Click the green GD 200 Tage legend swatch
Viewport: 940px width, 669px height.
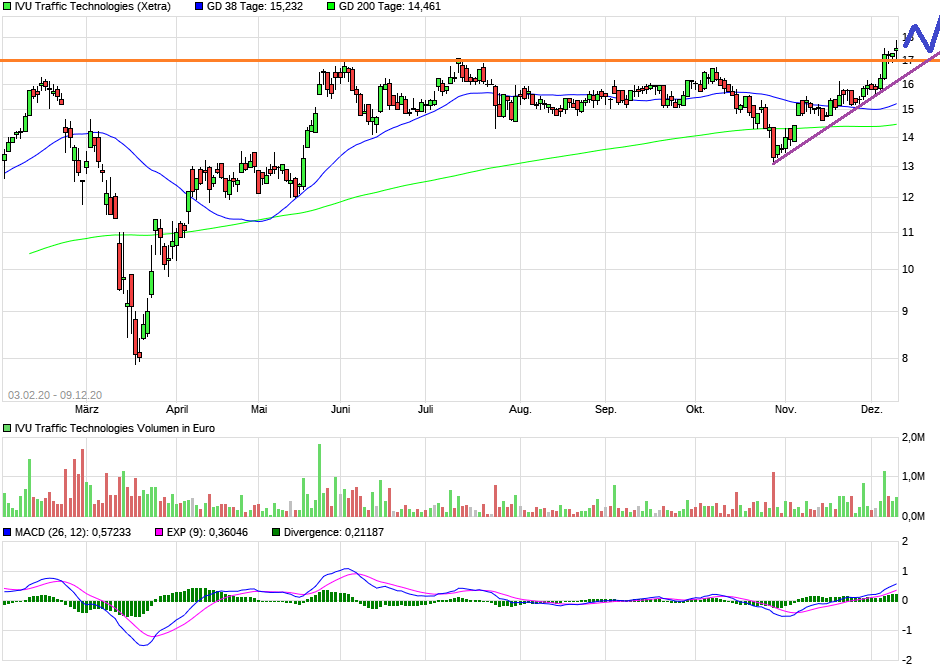point(331,7)
